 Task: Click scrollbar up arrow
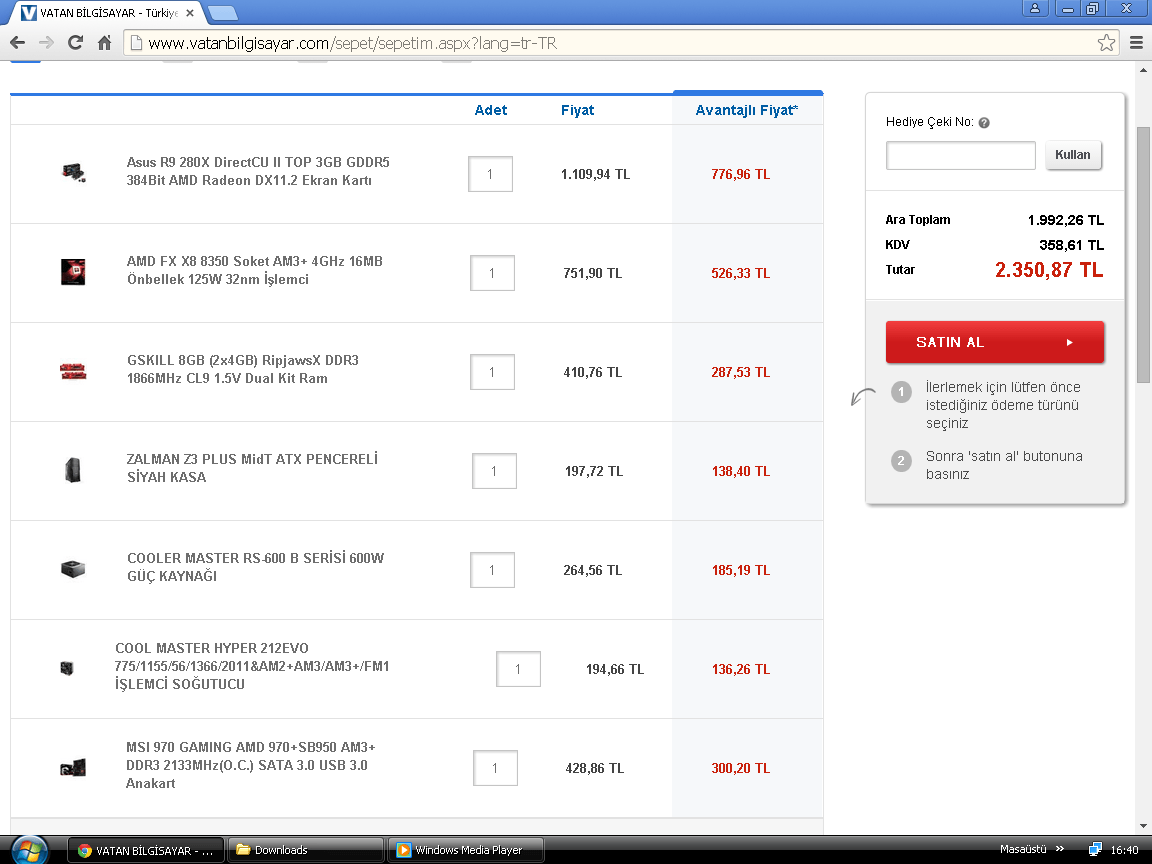1142,71
